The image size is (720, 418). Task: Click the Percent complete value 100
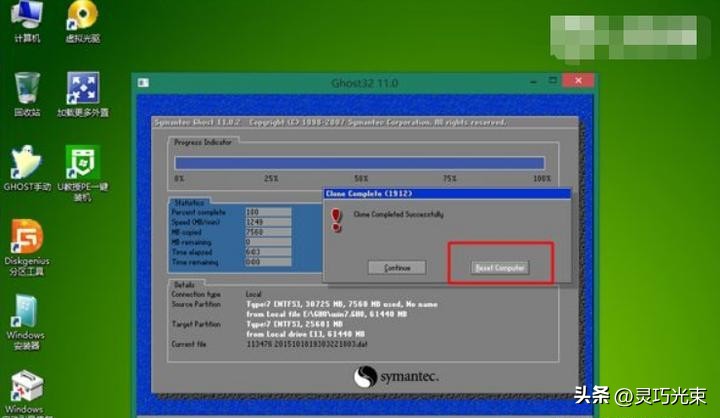(x=268, y=212)
